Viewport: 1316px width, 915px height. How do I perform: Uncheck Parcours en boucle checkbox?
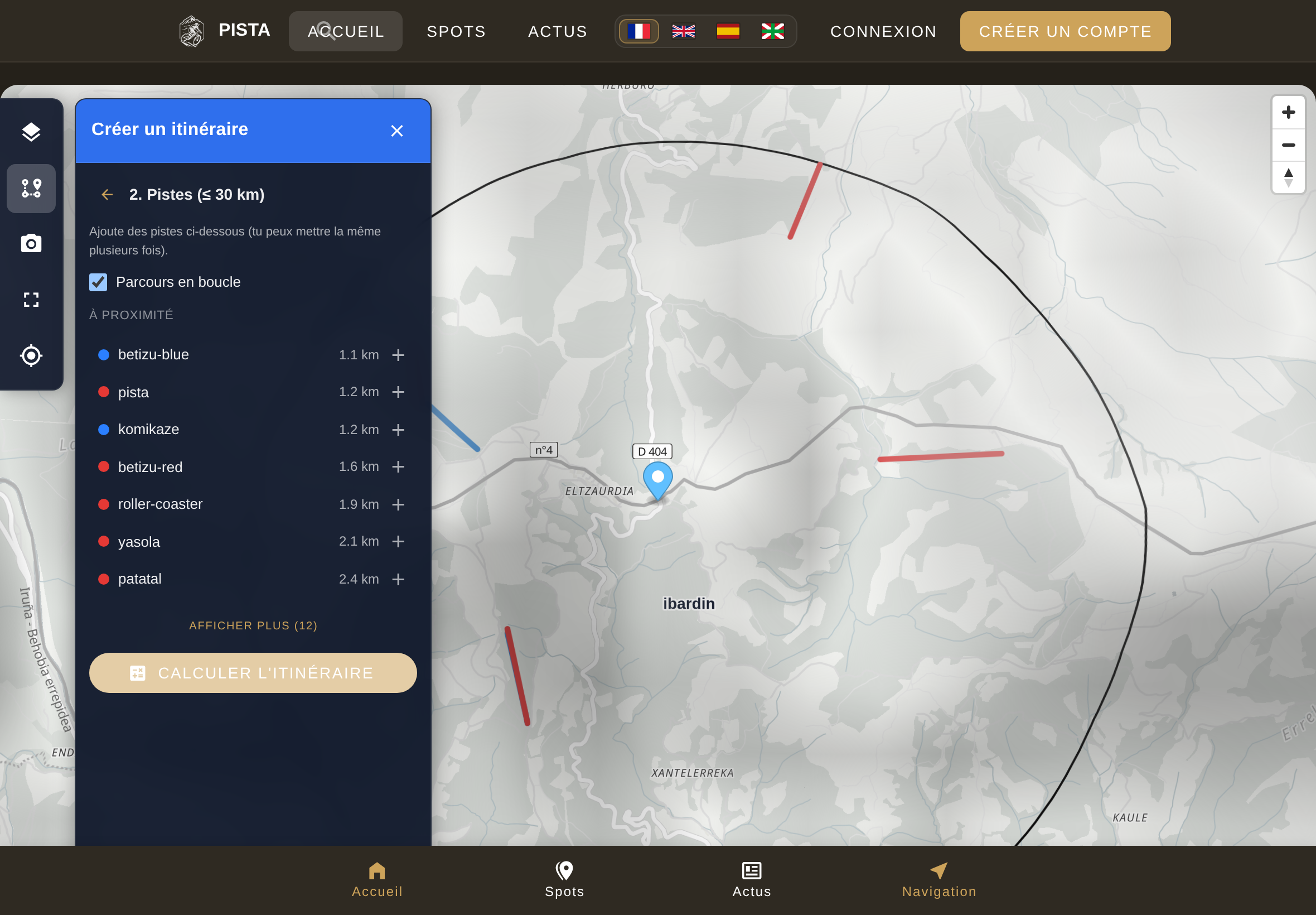tap(98, 282)
